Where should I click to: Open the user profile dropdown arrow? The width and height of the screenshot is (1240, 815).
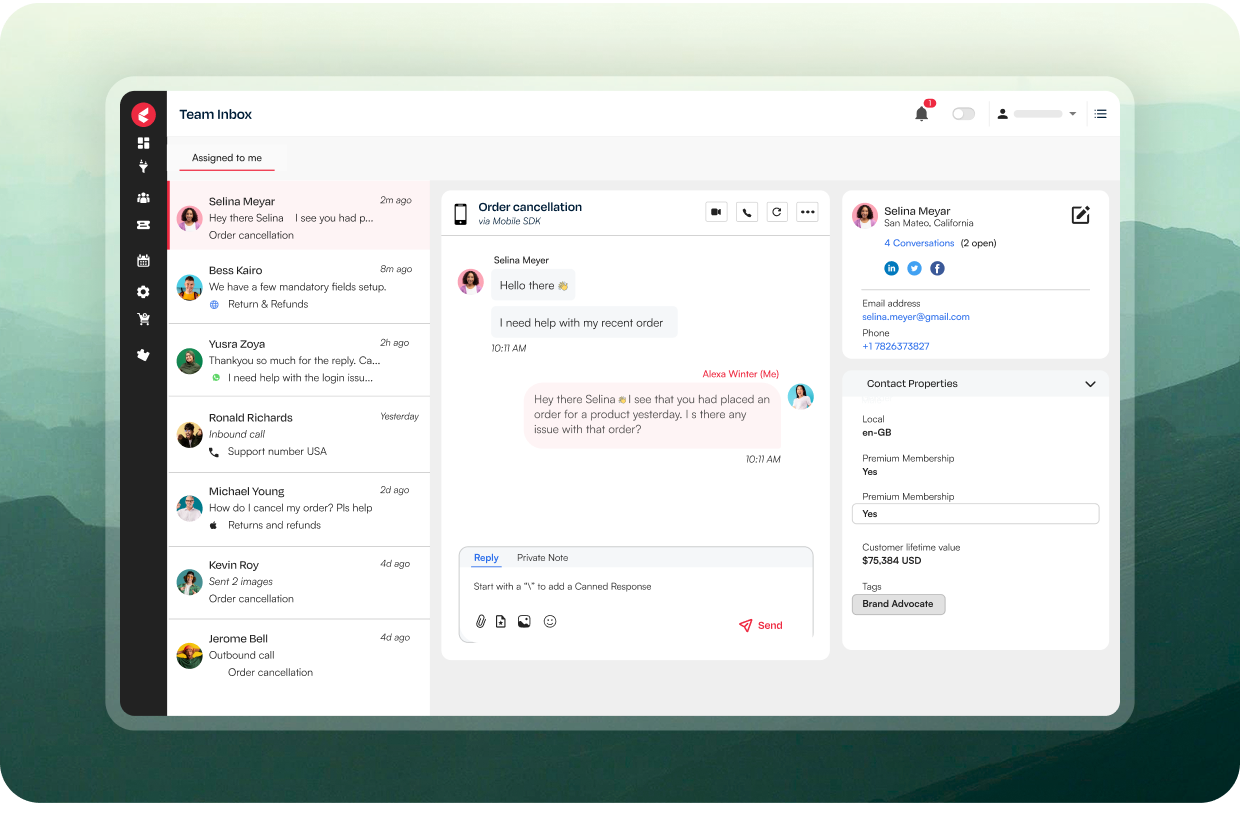(1073, 114)
